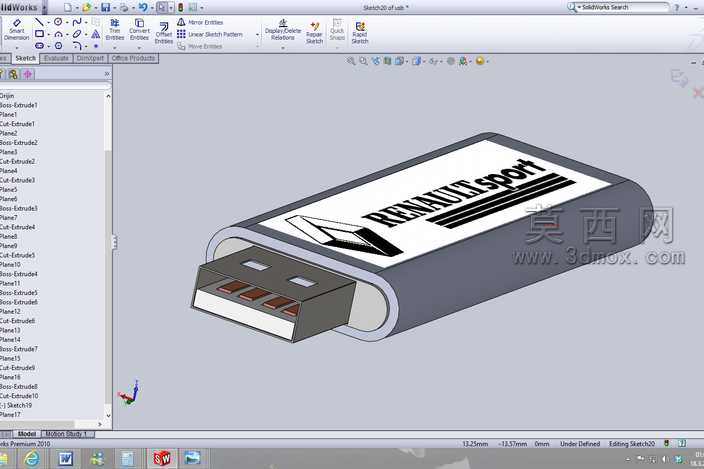Select the Ellipse sketch tool
The width and height of the screenshot is (704, 469).
tap(77, 34)
